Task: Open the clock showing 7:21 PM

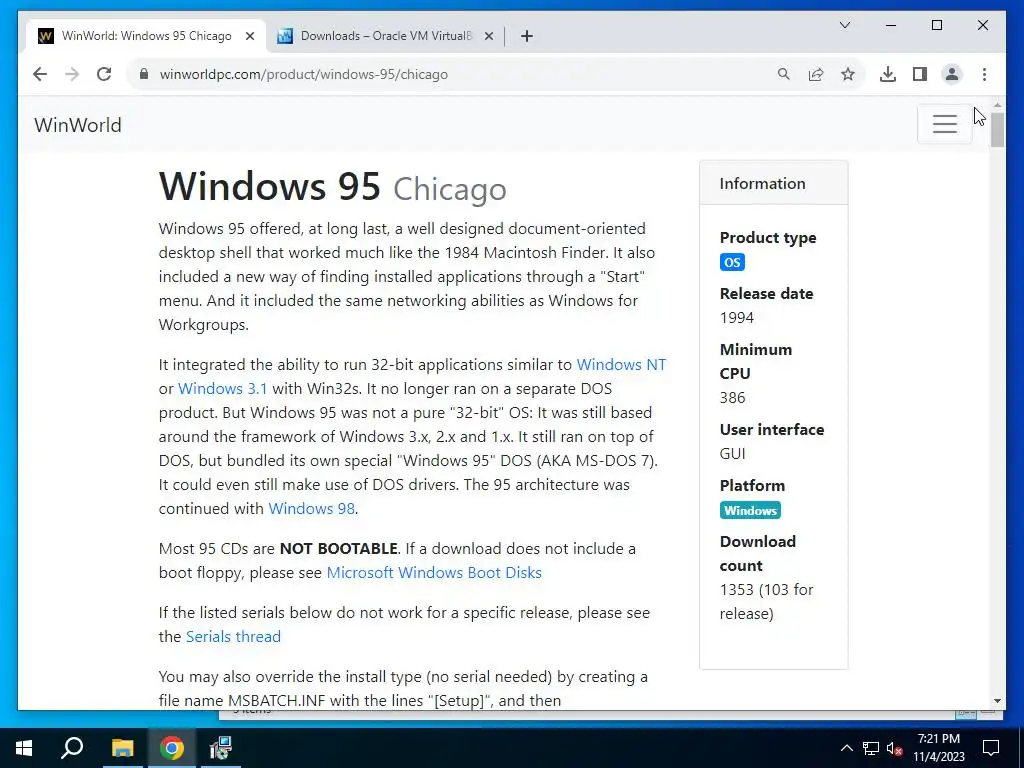Action: tap(938, 748)
